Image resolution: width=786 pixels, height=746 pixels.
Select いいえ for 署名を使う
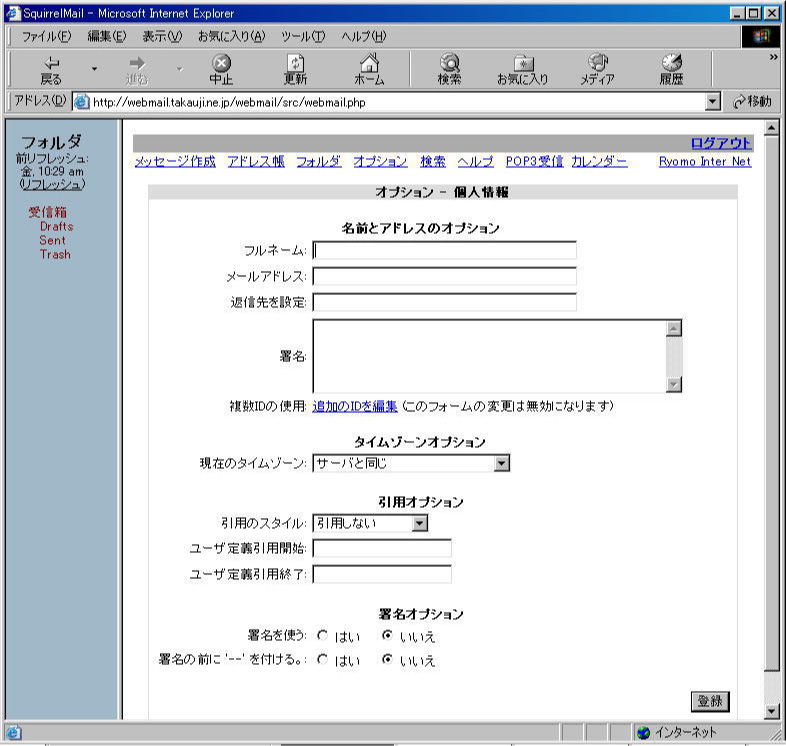click(x=387, y=635)
